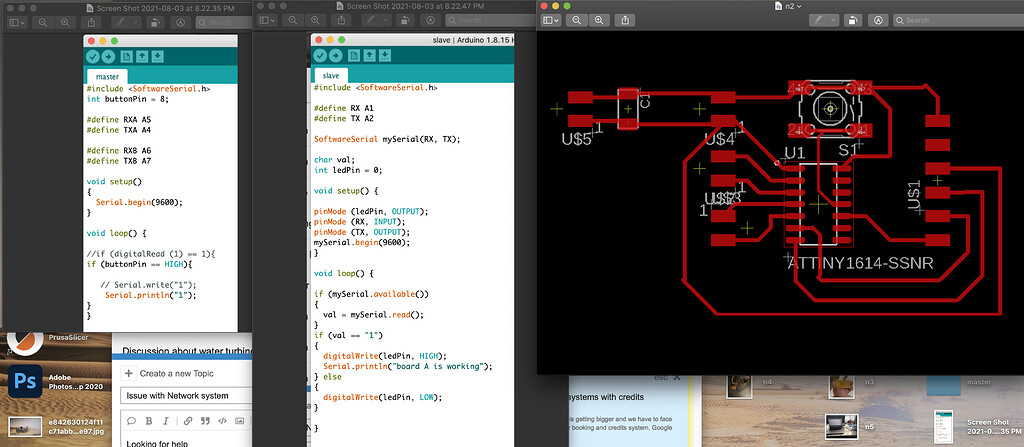Share the 8.22.35 PM screenshot

pos(90,22)
